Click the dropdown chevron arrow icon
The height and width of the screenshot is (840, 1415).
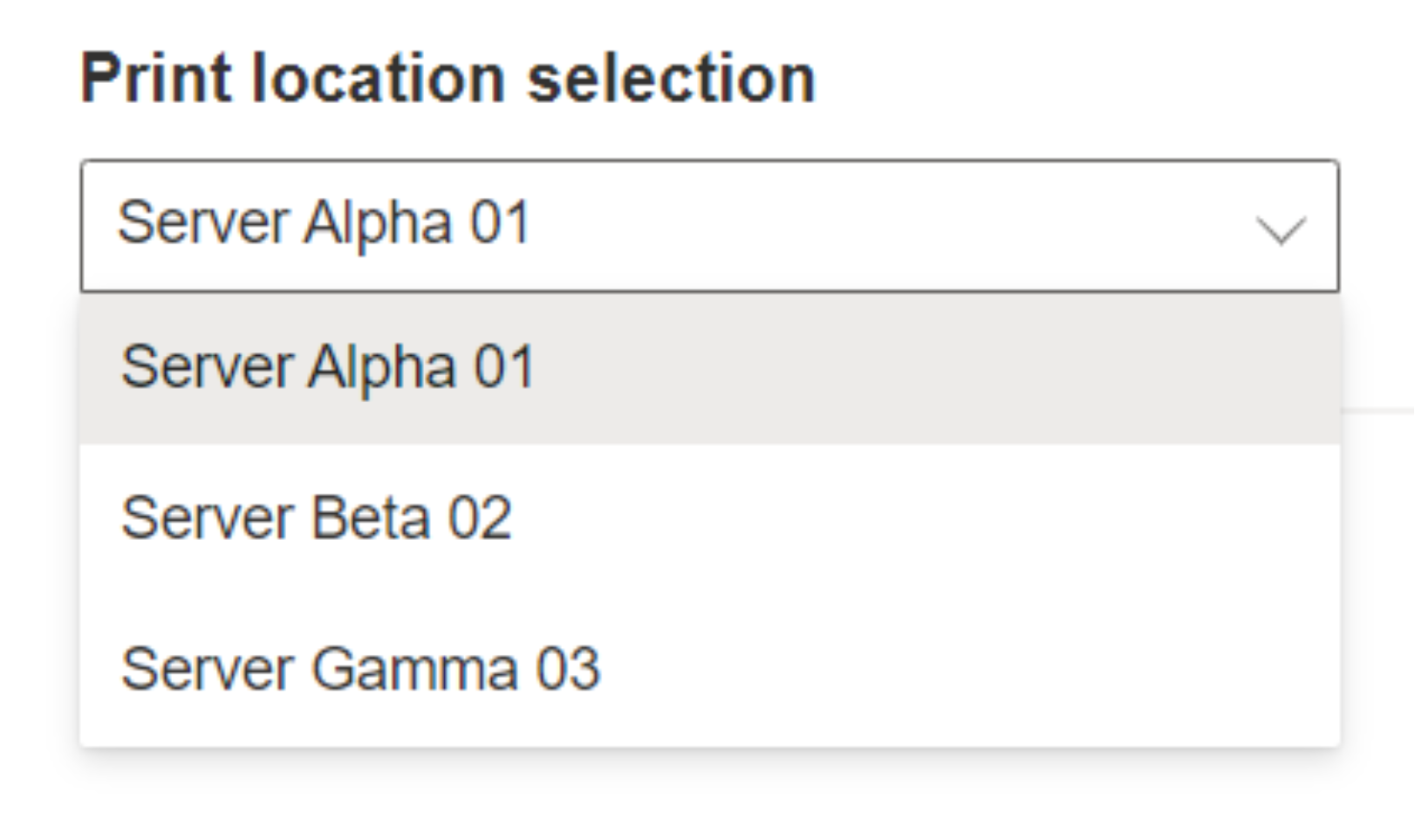point(1280,229)
